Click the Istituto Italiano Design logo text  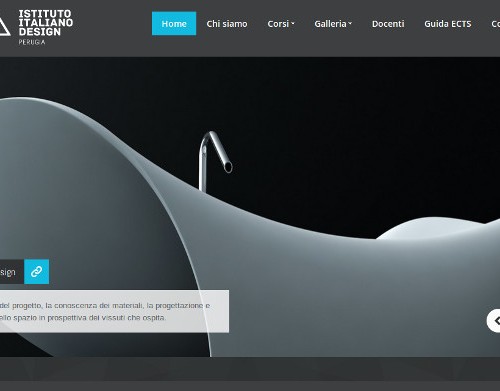click(x=46, y=23)
